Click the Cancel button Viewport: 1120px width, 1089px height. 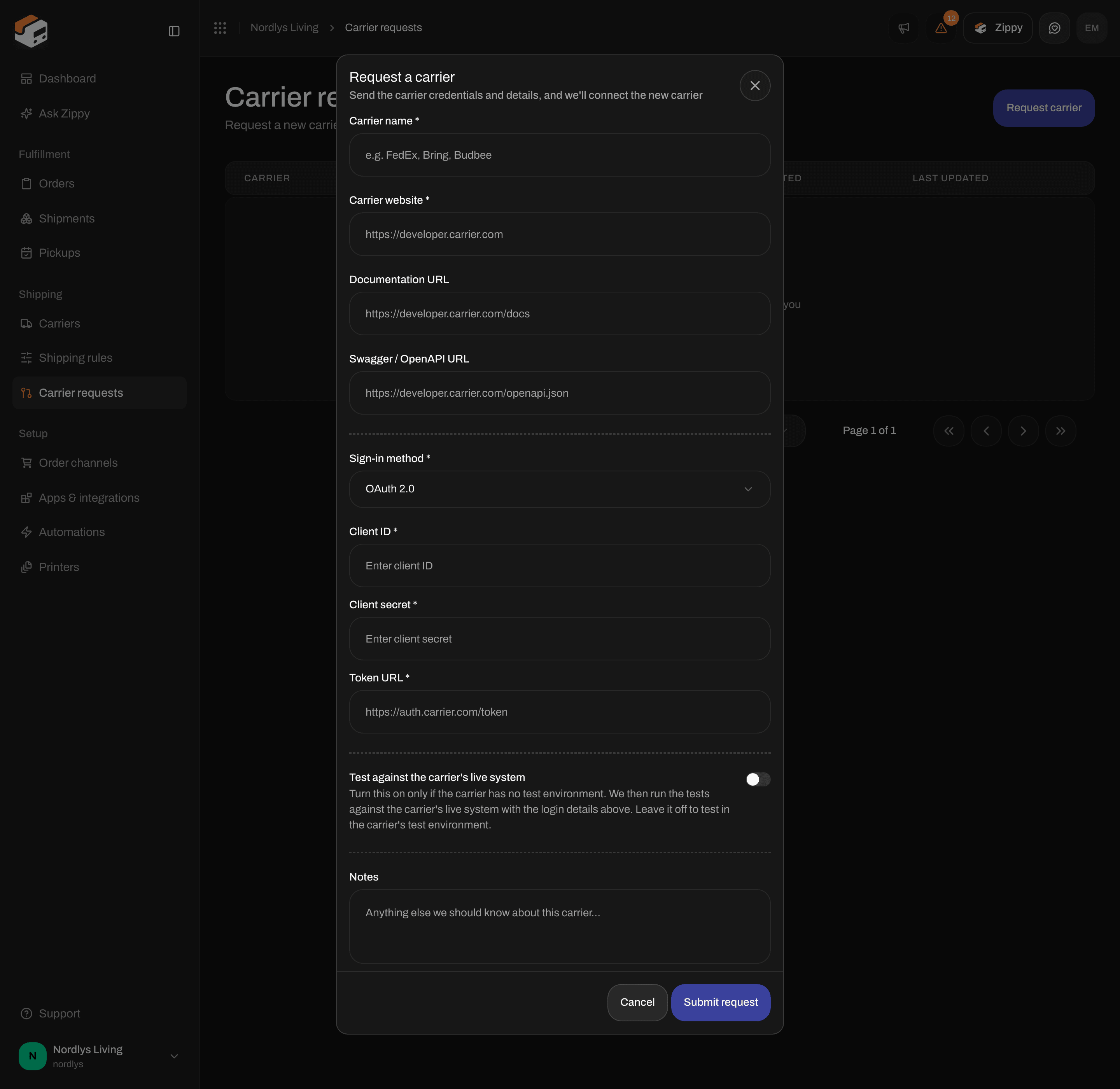pyautogui.click(x=637, y=1003)
